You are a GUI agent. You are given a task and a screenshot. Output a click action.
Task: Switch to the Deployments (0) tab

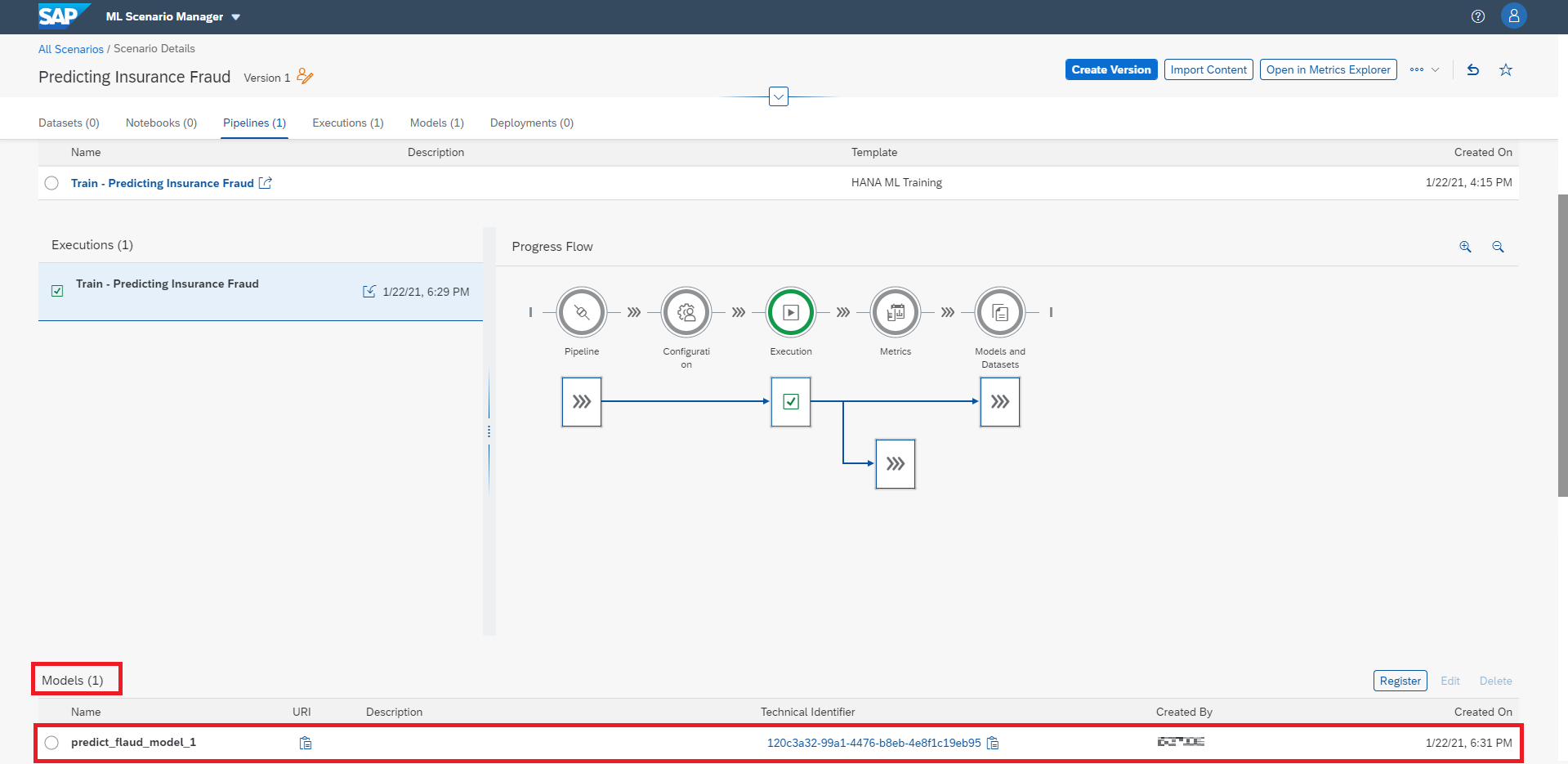[x=531, y=123]
